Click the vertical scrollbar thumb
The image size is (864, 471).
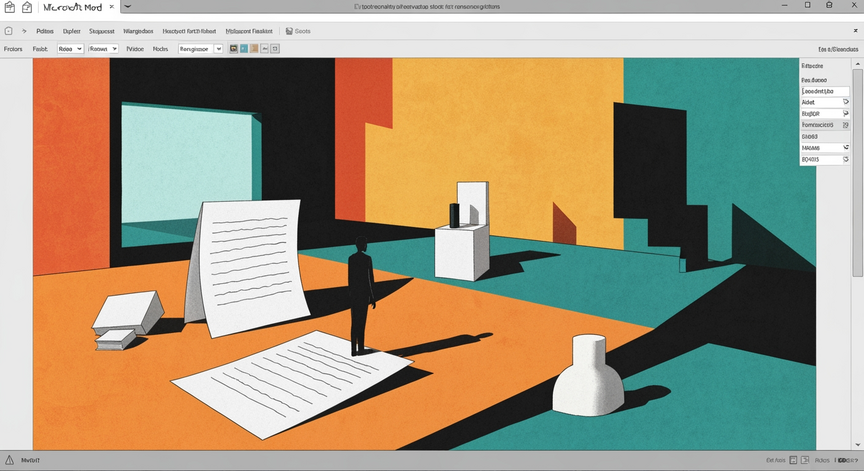click(x=857, y=172)
